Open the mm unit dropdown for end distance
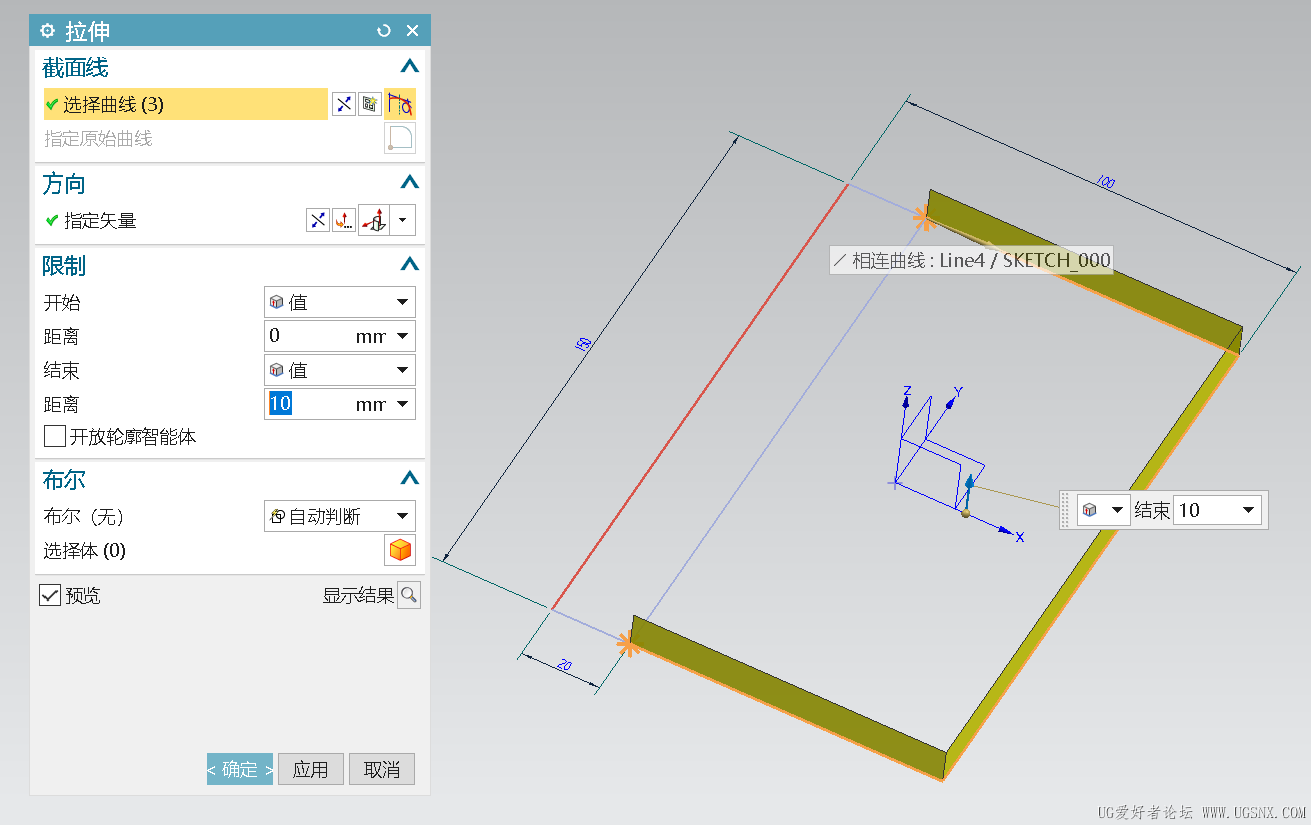Viewport: 1311px width, 825px height. click(x=402, y=404)
